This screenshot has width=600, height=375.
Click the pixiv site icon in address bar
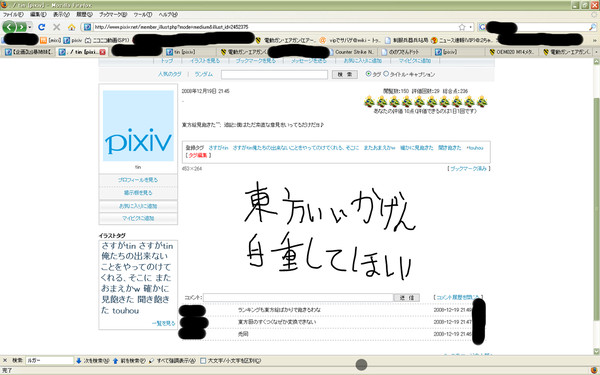tap(88, 27)
